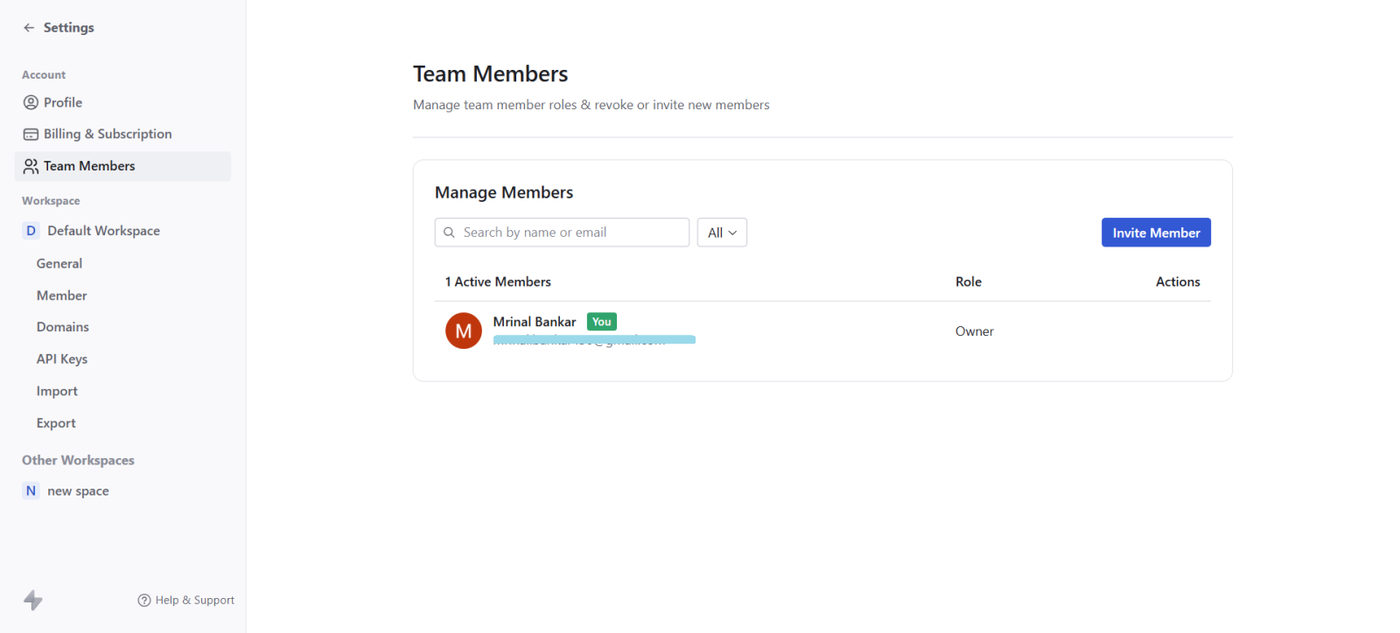Click the lightning bolt logo icon
Image resolution: width=1400 pixels, height=633 pixels.
point(33,600)
